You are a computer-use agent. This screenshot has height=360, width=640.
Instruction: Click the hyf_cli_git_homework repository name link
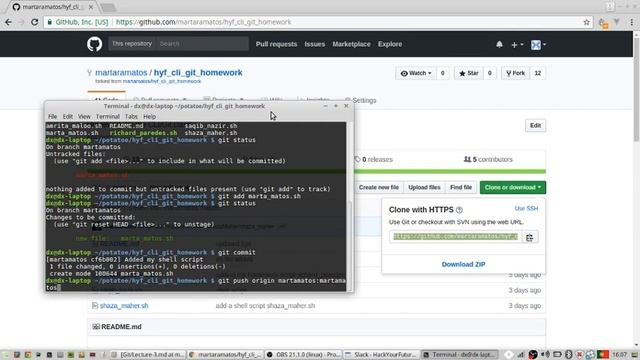(x=198, y=73)
